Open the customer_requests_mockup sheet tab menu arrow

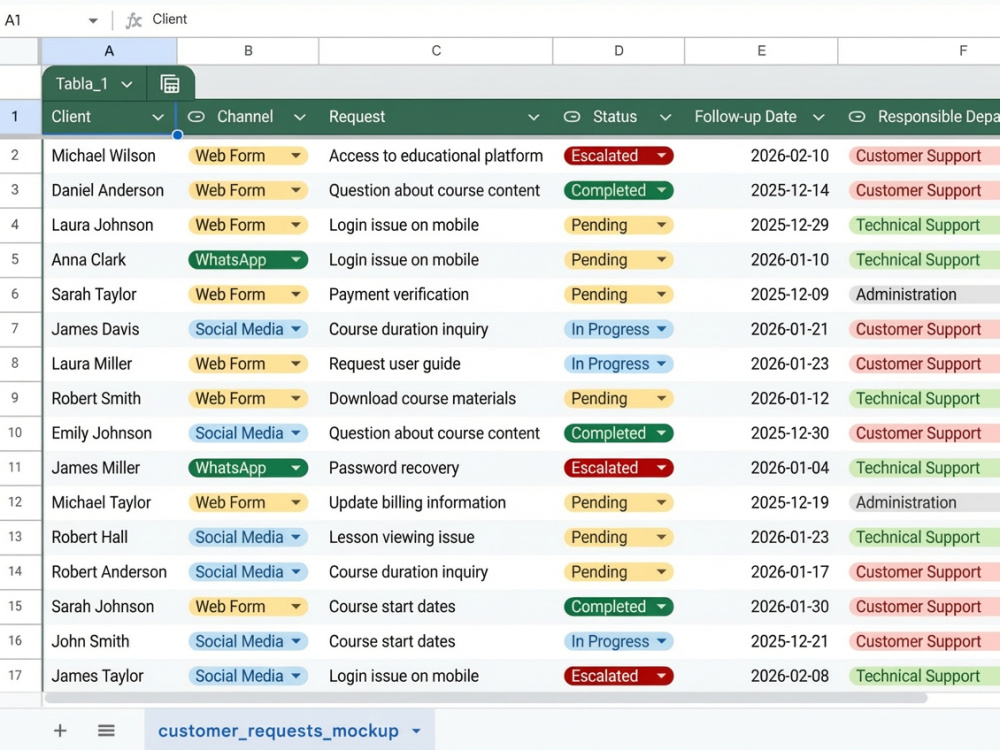416,731
